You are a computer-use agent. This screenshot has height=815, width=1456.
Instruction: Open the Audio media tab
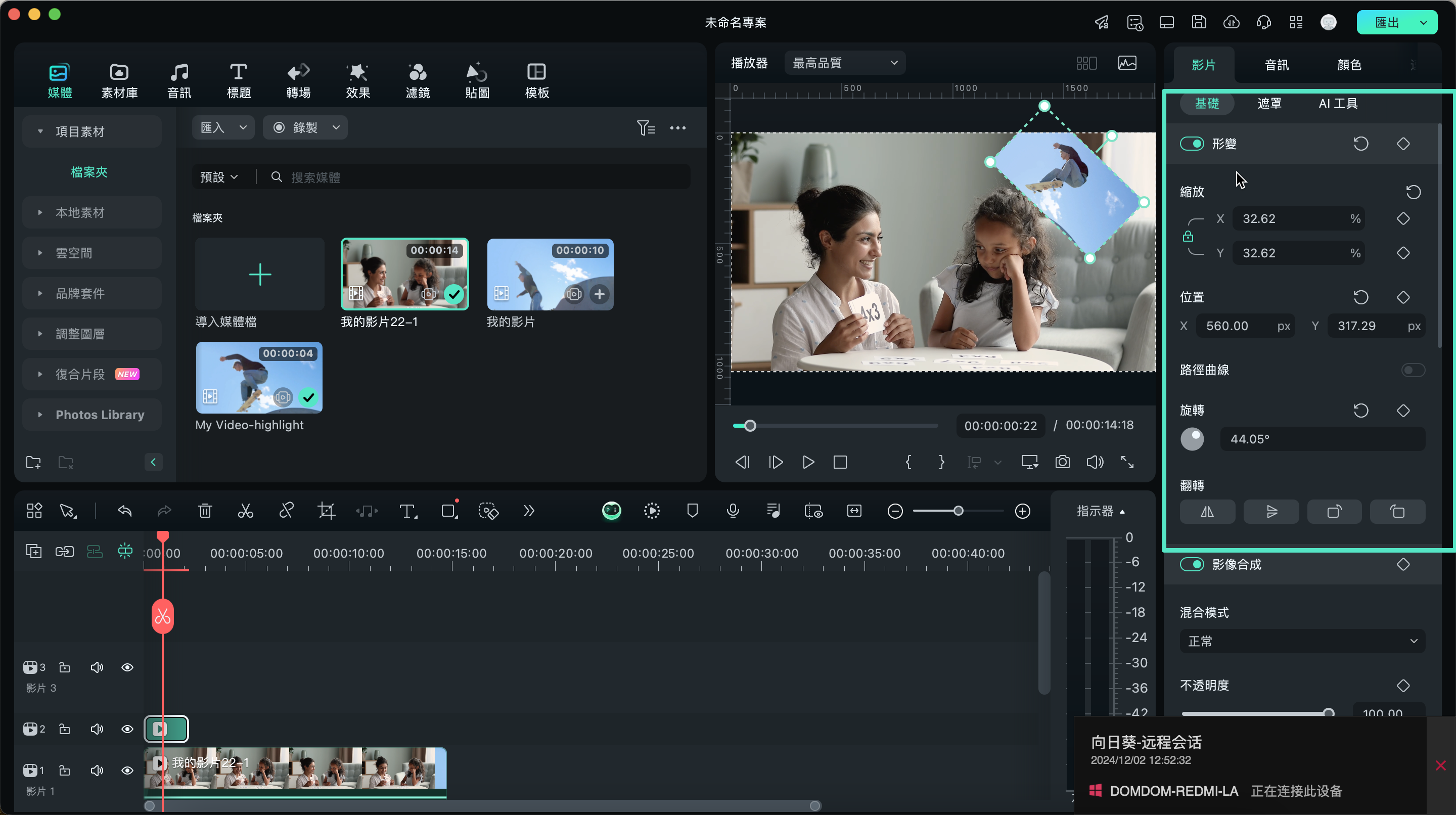179,81
